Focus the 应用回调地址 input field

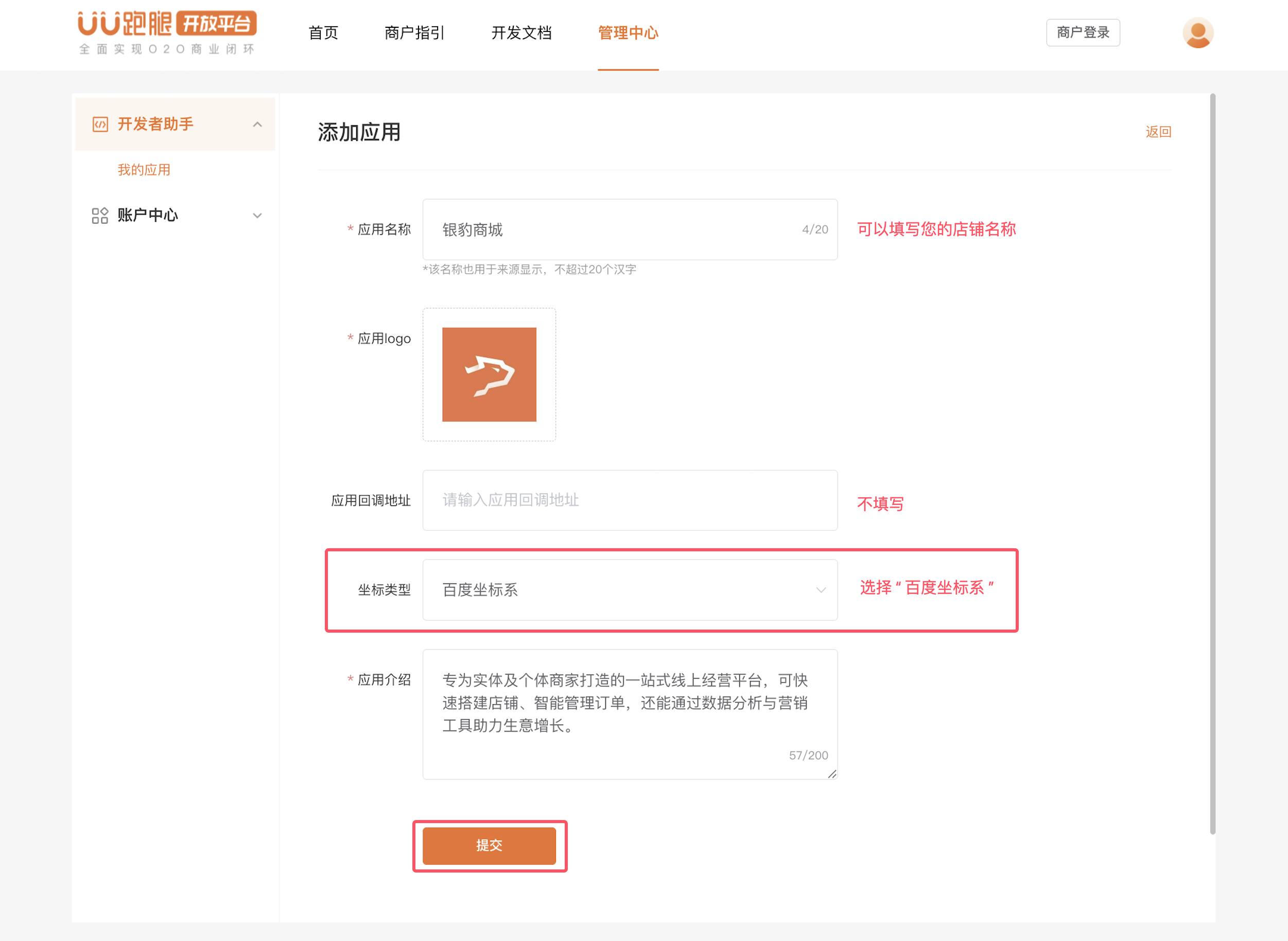click(x=630, y=500)
